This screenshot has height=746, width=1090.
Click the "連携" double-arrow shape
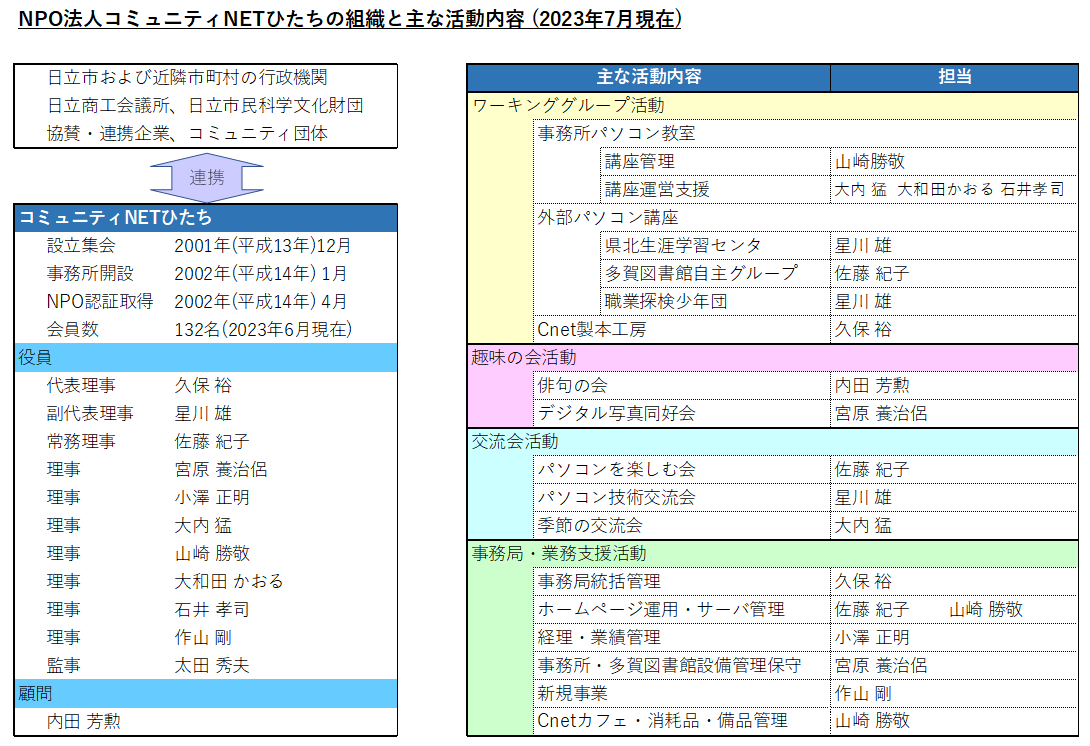(207, 177)
